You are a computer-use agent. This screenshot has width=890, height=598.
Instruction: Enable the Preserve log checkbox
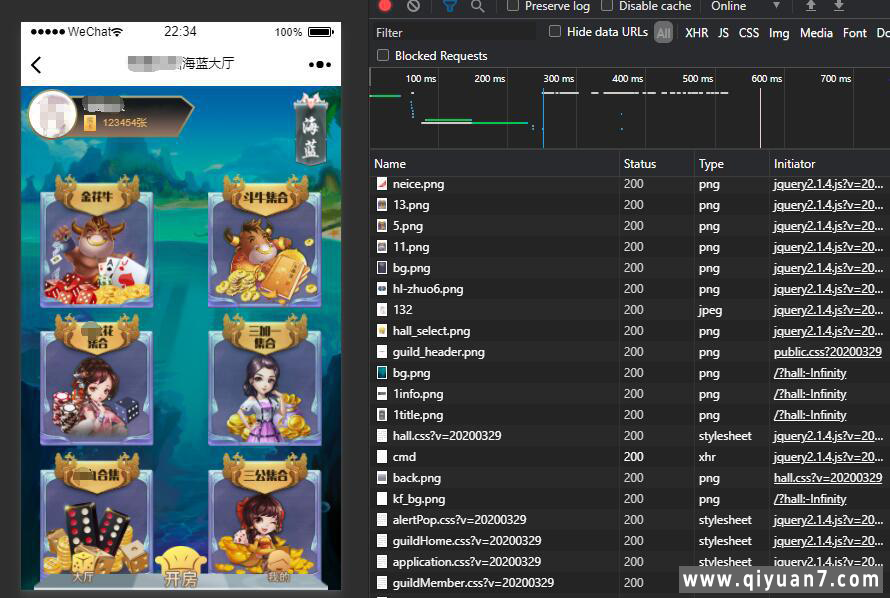(513, 6)
